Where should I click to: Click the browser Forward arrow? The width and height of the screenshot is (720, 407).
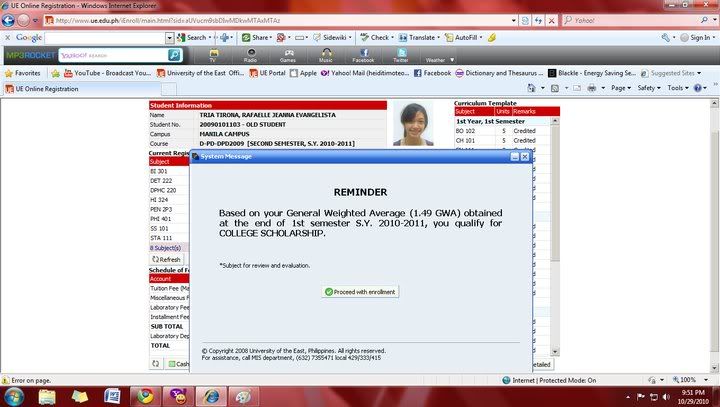23,20
